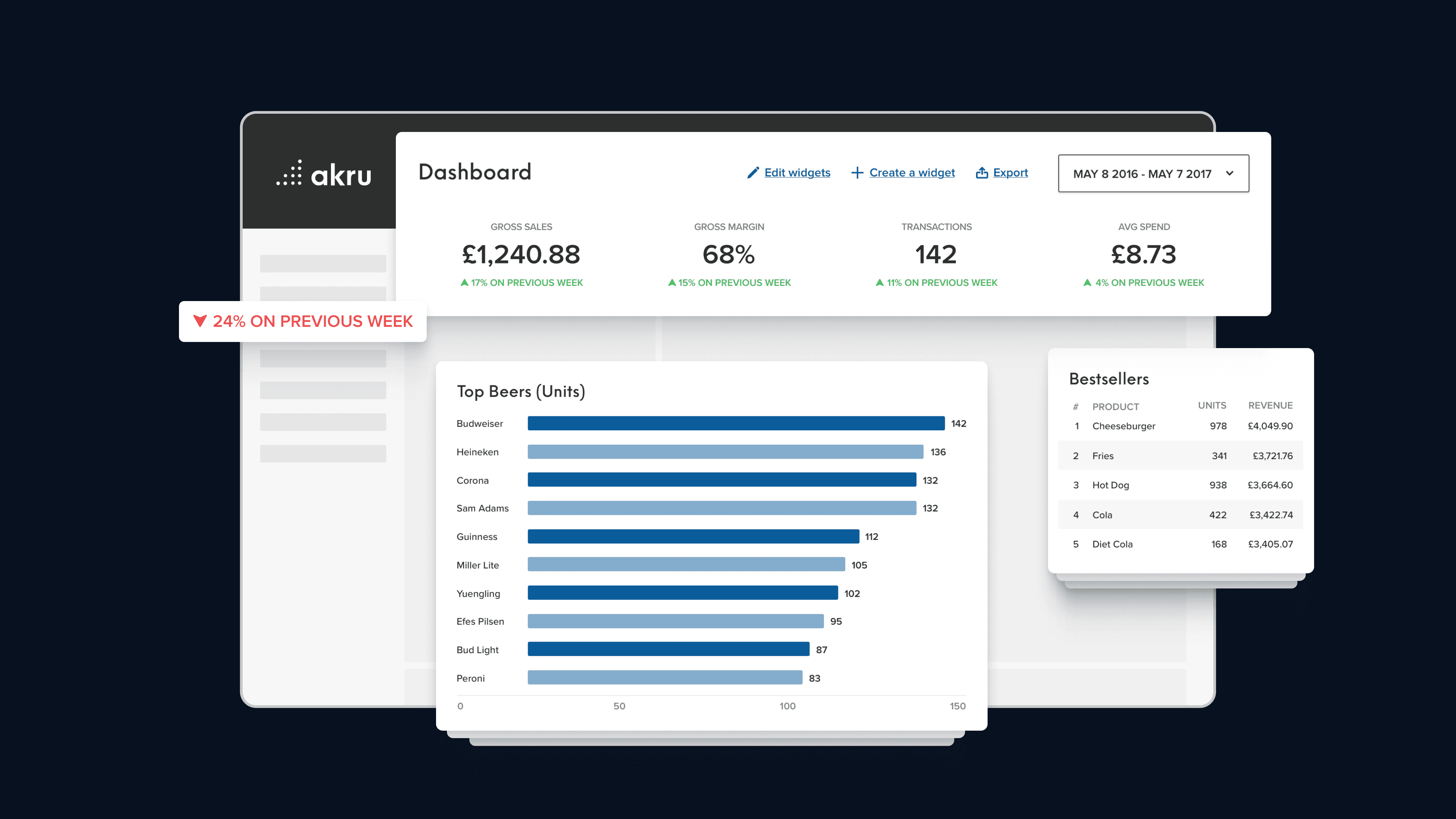The image size is (1456, 819).
Task: Click '15% ON PREVIOUS WEEK' text
Action: pos(734,282)
